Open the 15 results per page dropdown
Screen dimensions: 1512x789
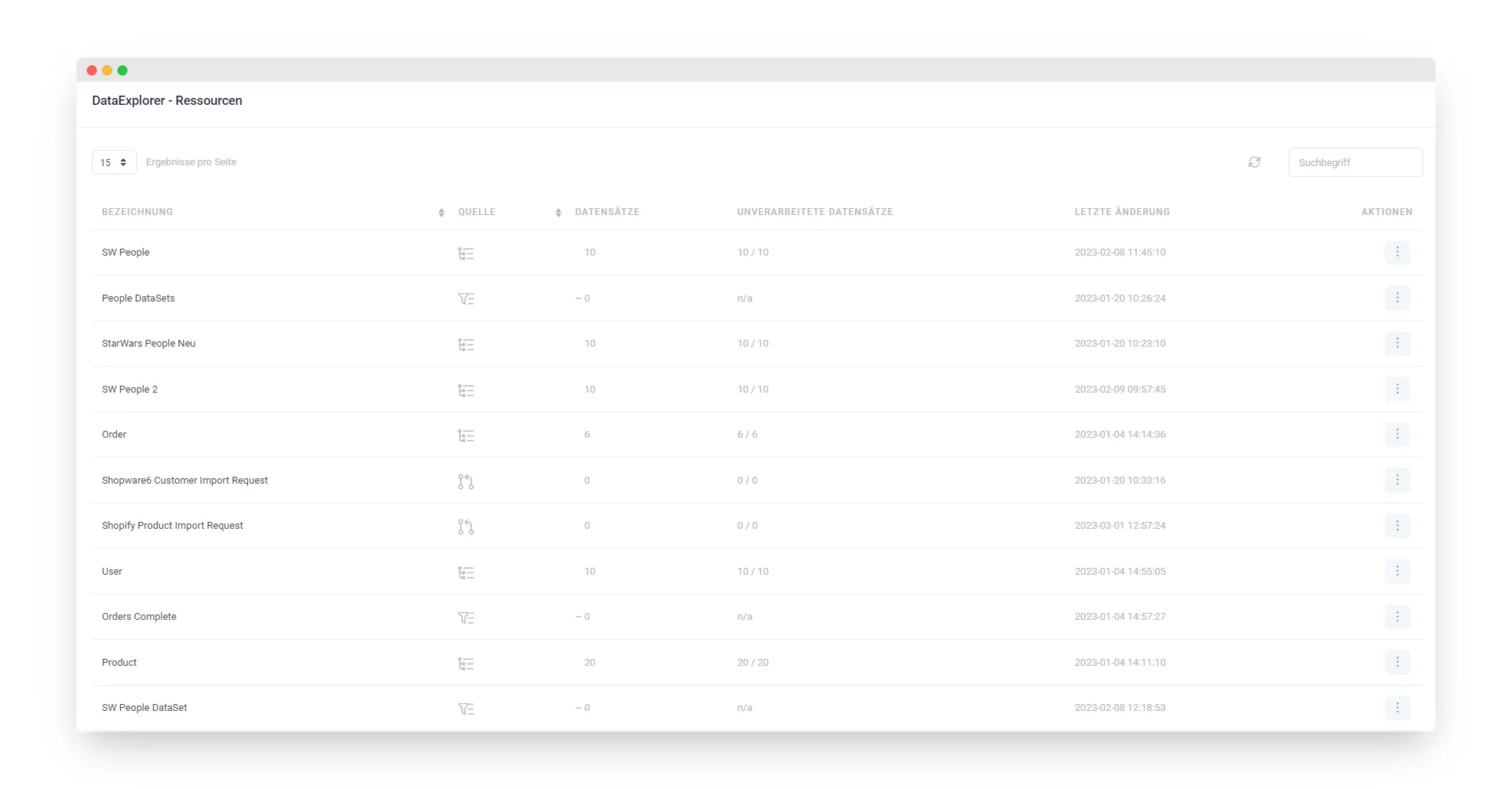tap(114, 162)
